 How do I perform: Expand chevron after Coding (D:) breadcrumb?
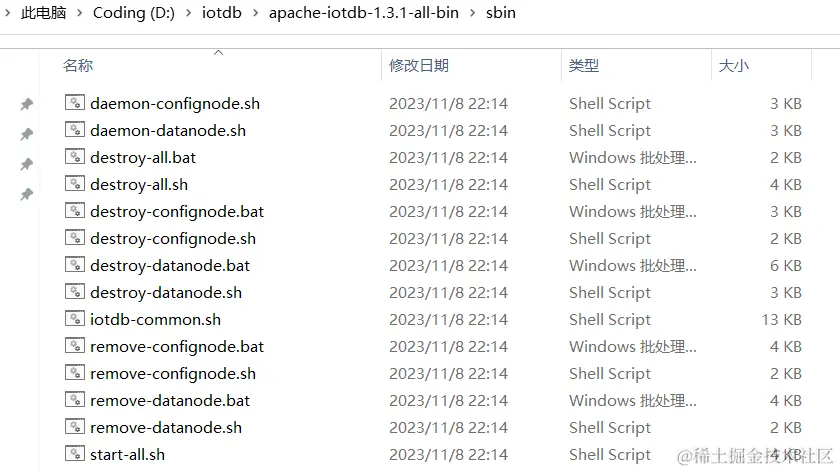[x=189, y=13]
